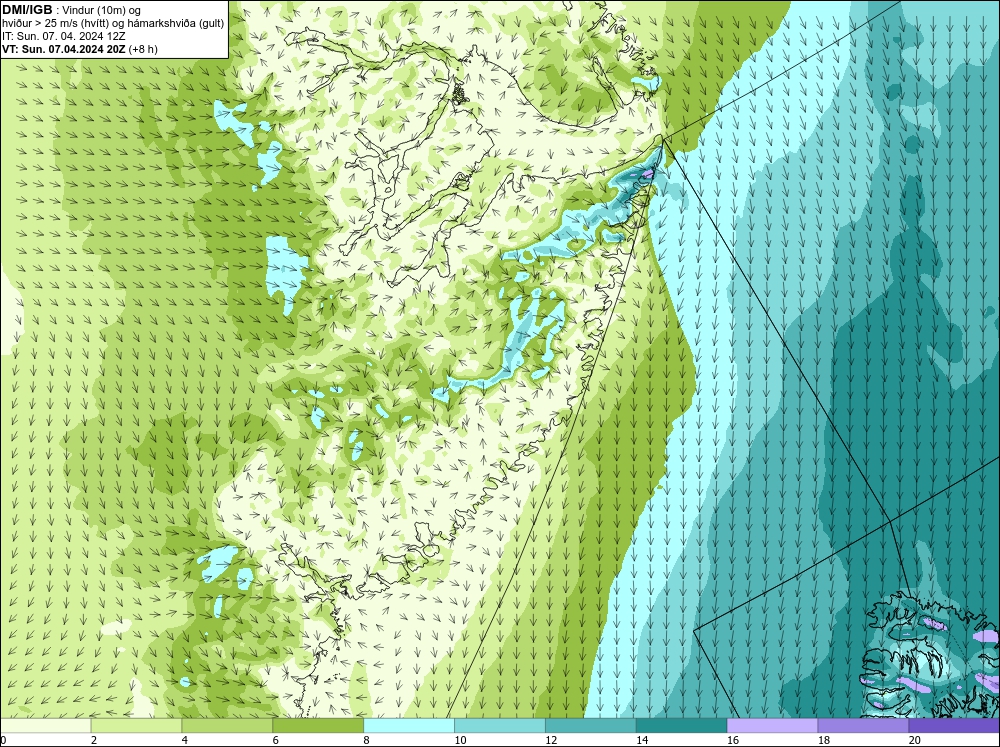Click the 6–8 m/s dark green legend swatch
The height and width of the screenshot is (747, 1000).
pyautogui.click(x=318, y=726)
